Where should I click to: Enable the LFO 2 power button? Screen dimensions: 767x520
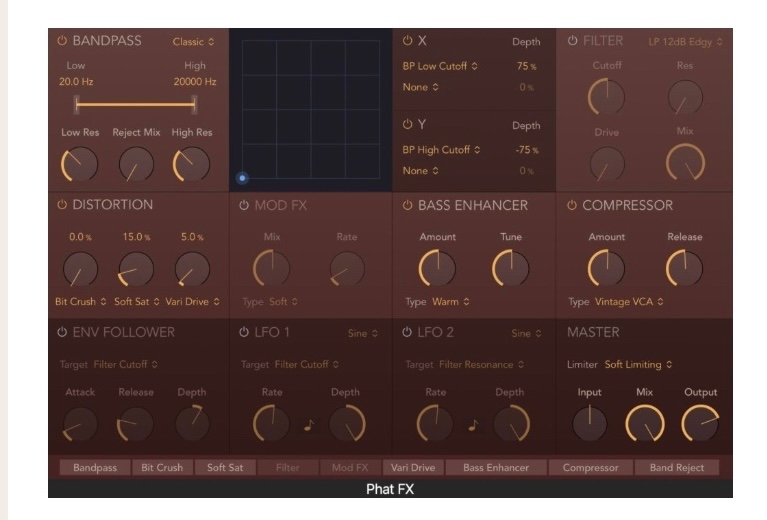[x=407, y=332]
